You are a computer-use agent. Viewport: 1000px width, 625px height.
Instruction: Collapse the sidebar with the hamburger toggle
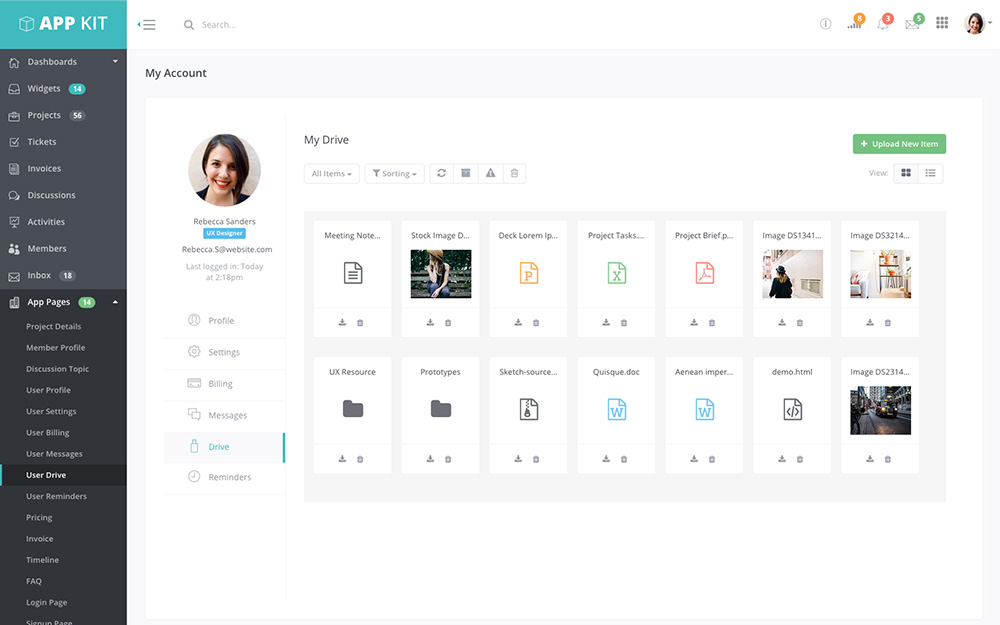(x=147, y=24)
